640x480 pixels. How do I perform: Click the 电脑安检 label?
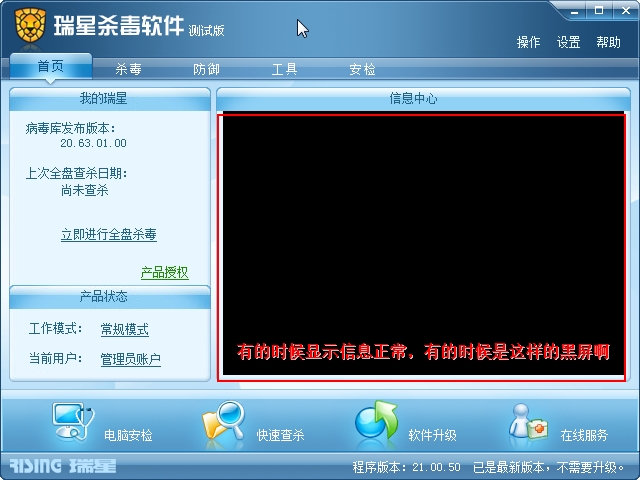pos(128,436)
